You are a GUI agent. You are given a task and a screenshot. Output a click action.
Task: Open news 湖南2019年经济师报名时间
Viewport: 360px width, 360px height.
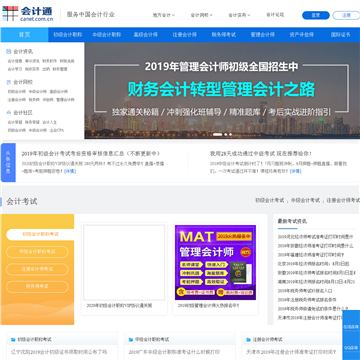[316, 282]
